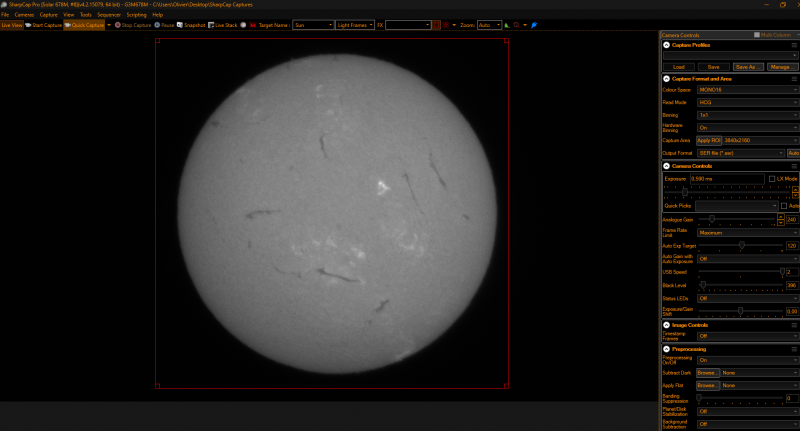Open the Hardware Binning dropdown
Image resolution: width=800 pixels, height=431 pixels.
[x=747, y=128]
